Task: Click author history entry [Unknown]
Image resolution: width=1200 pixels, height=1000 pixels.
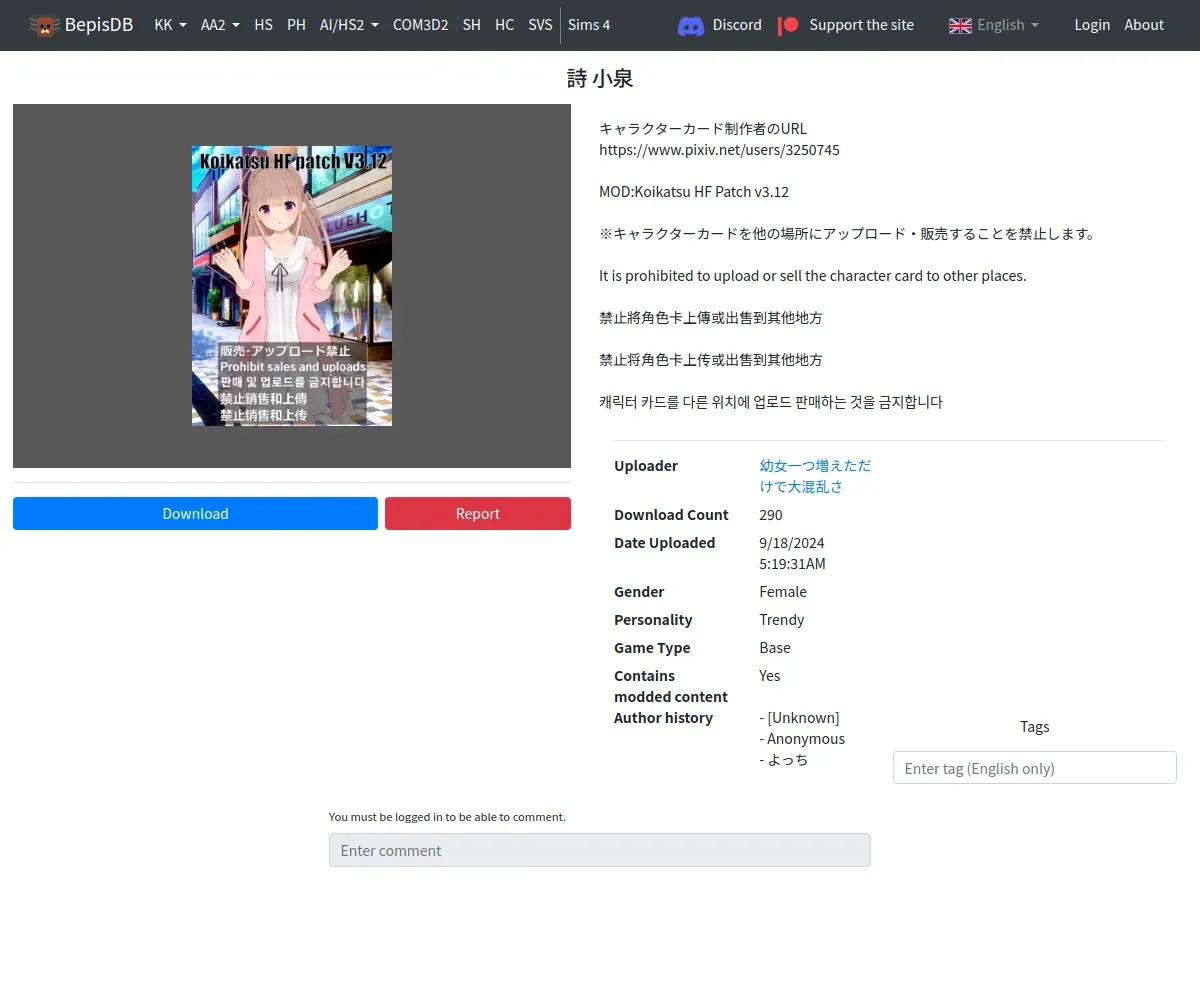Action: (800, 718)
